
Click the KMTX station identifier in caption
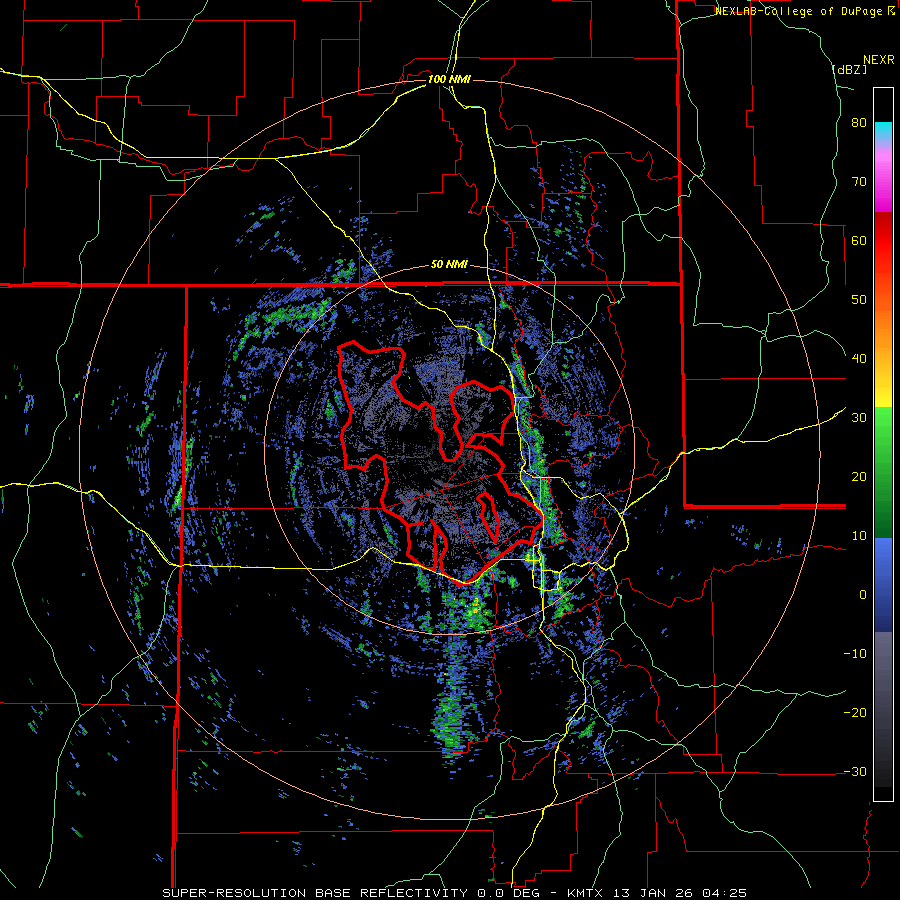587,893
